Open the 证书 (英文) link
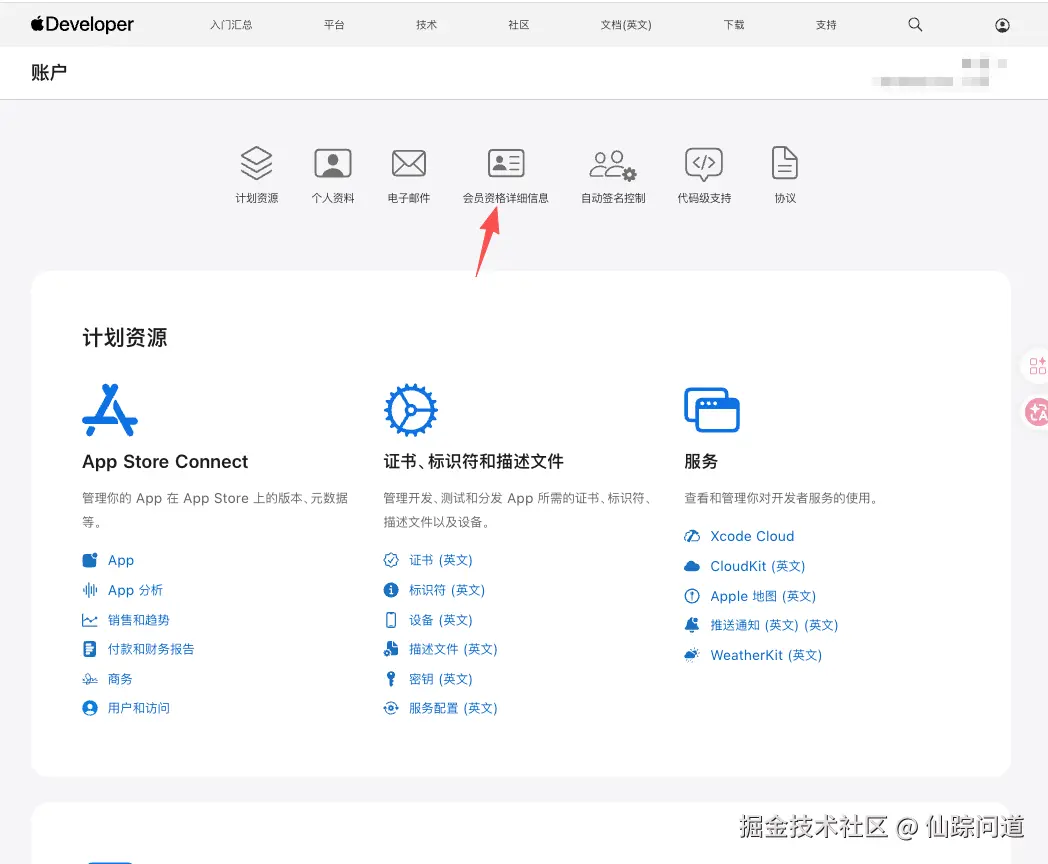 click(441, 560)
